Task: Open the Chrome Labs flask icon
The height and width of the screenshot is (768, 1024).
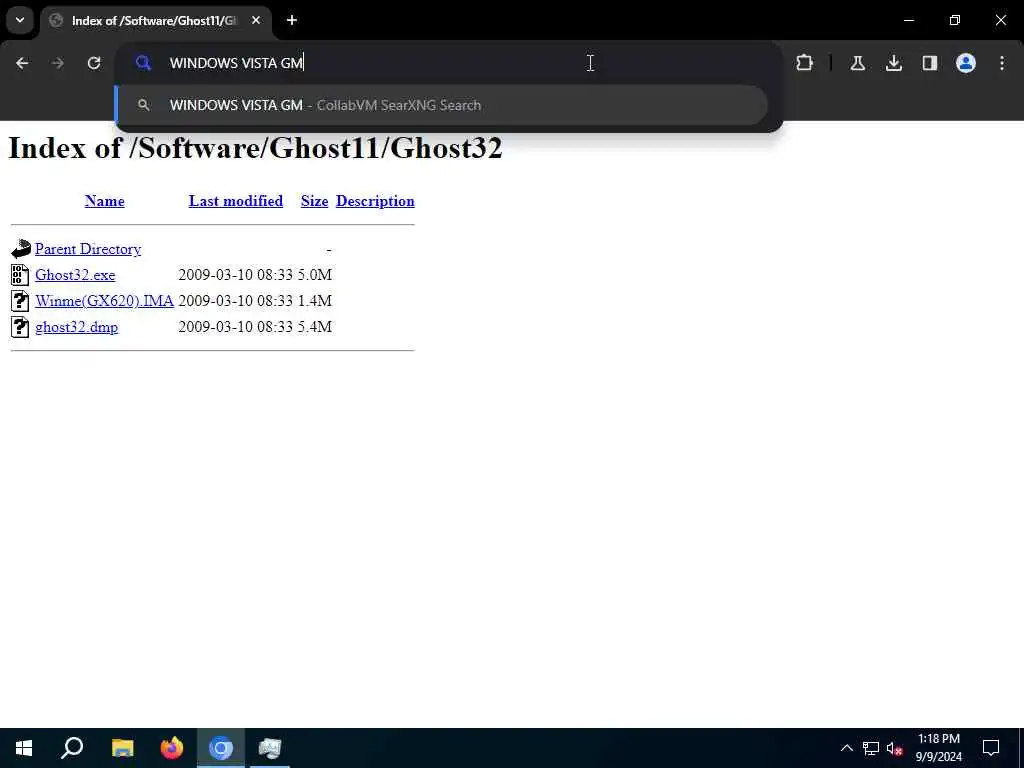Action: point(857,63)
